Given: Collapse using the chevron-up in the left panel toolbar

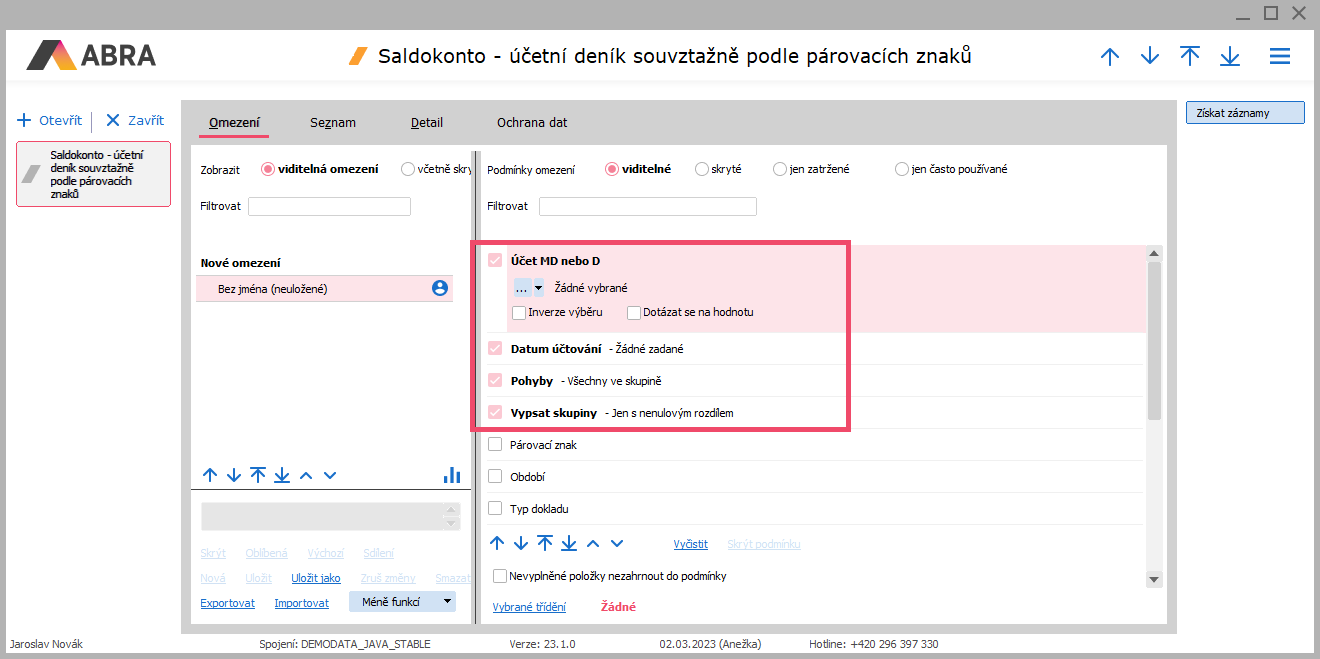Looking at the screenshot, I should click(307, 475).
